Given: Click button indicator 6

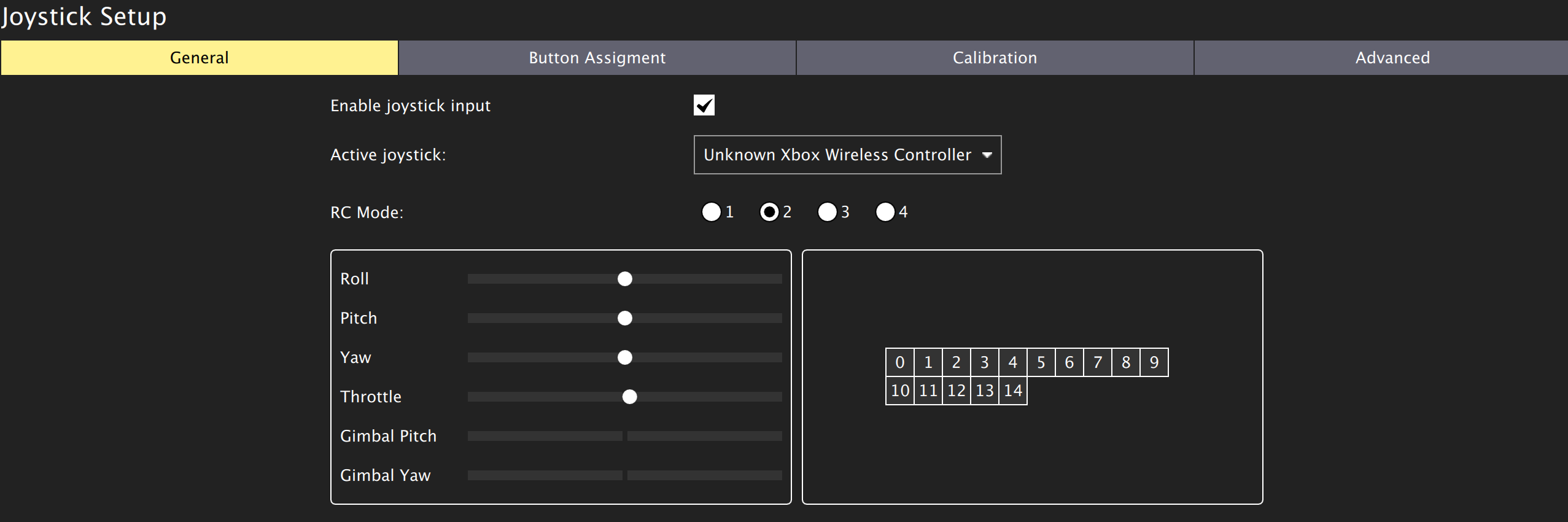Looking at the screenshot, I should (x=1069, y=362).
